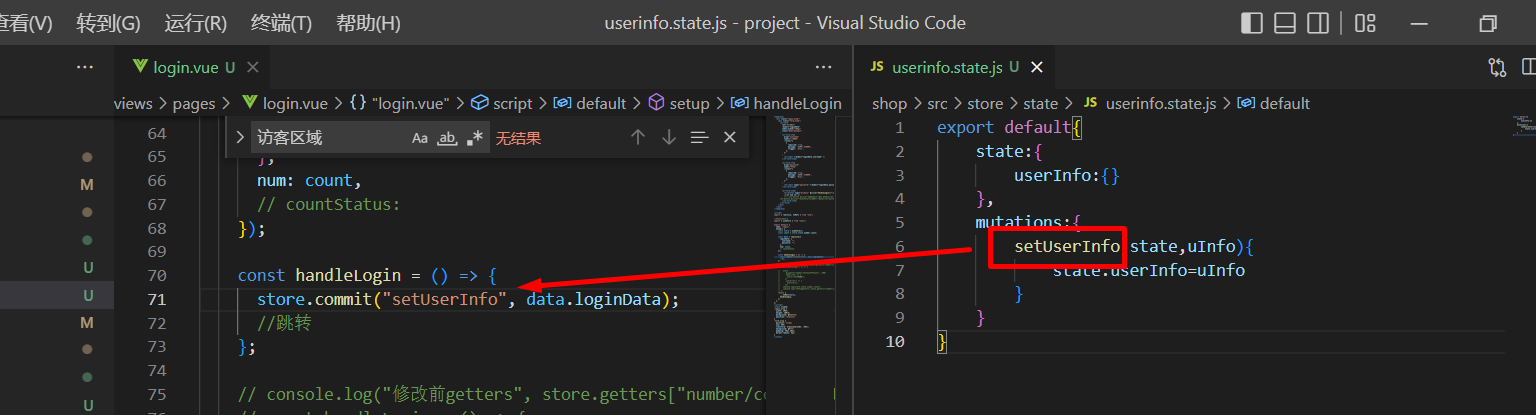Toggle secondary side bar layout icon
This screenshot has height=415, width=1536.
tap(1318, 23)
